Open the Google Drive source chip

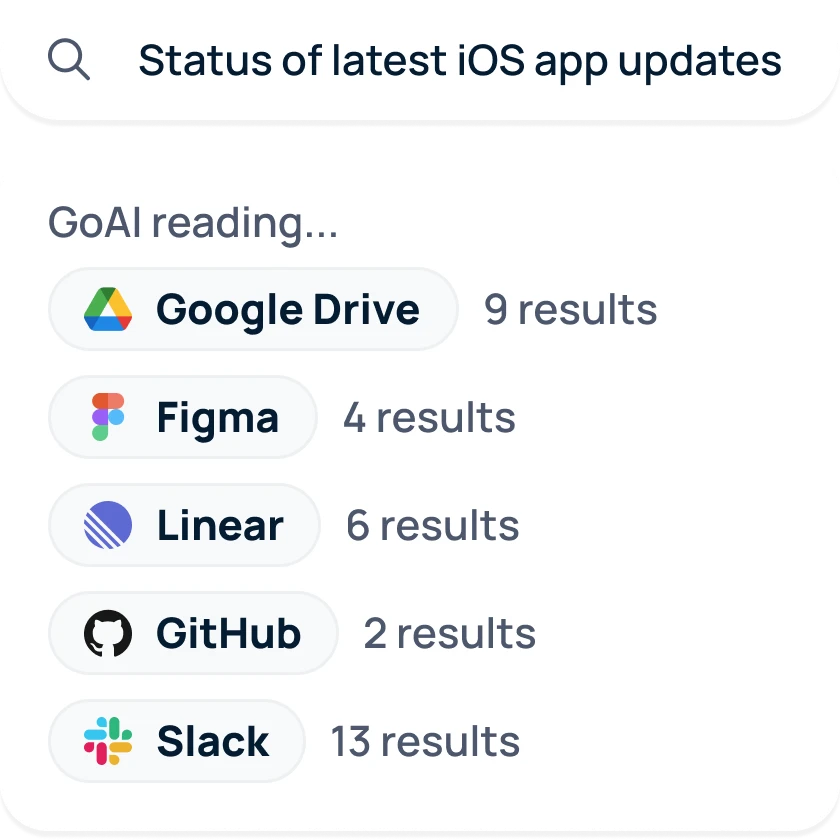pos(252,309)
